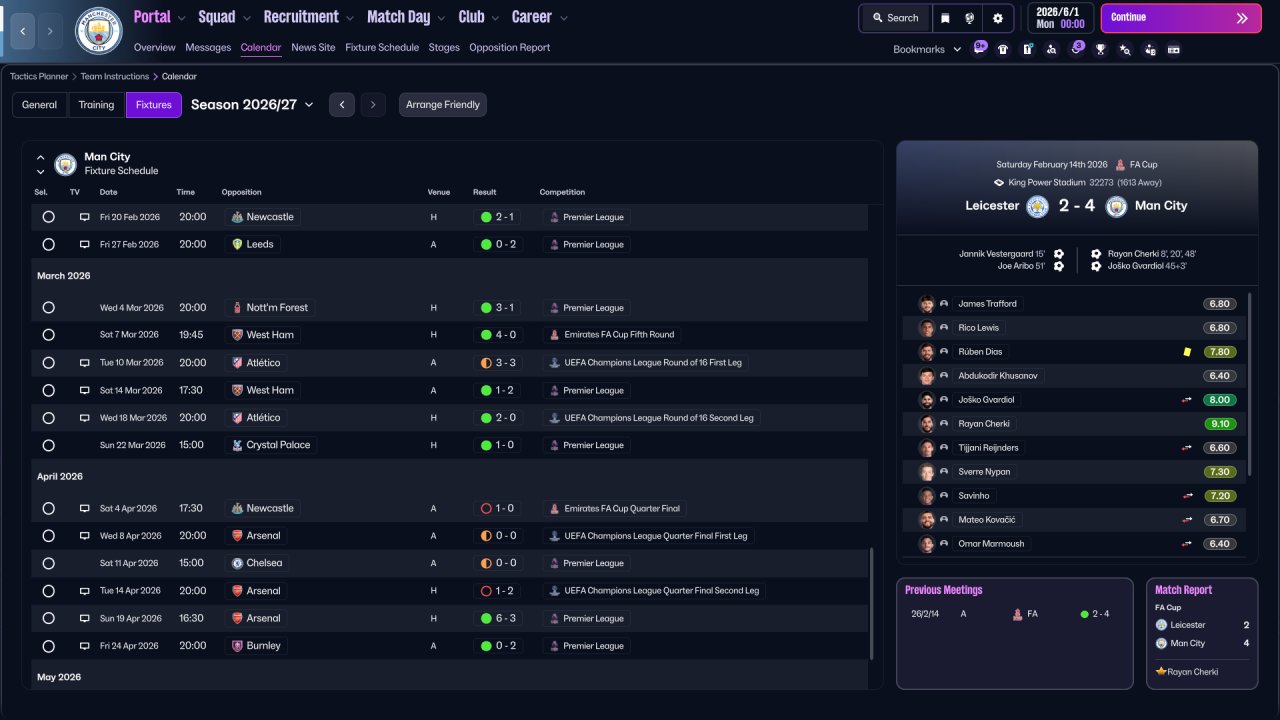Open the shortcut icon with purple 3 badge
Screen dimensions: 1280x720
(1076, 48)
